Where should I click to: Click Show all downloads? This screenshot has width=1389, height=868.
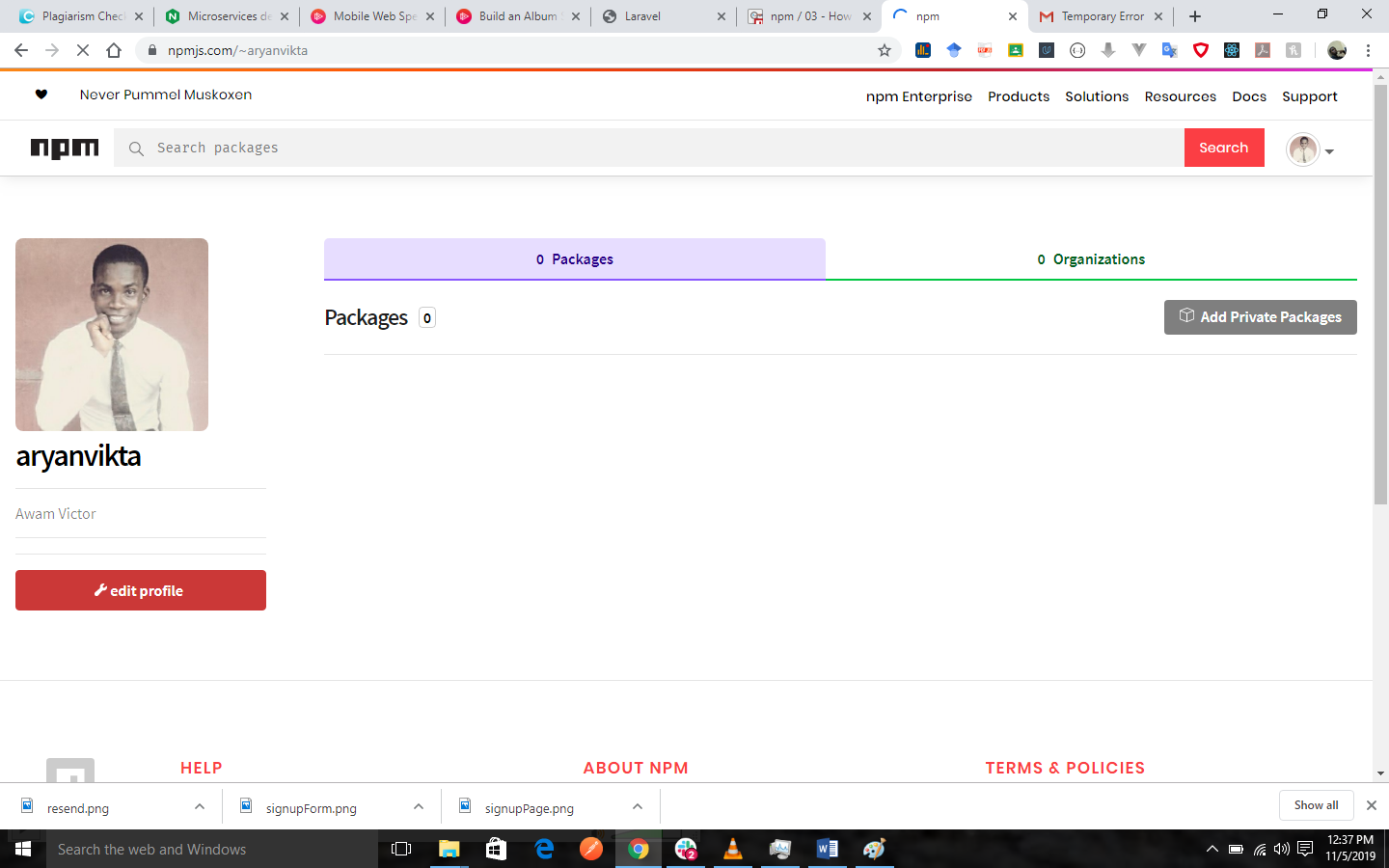tap(1316, 805)
